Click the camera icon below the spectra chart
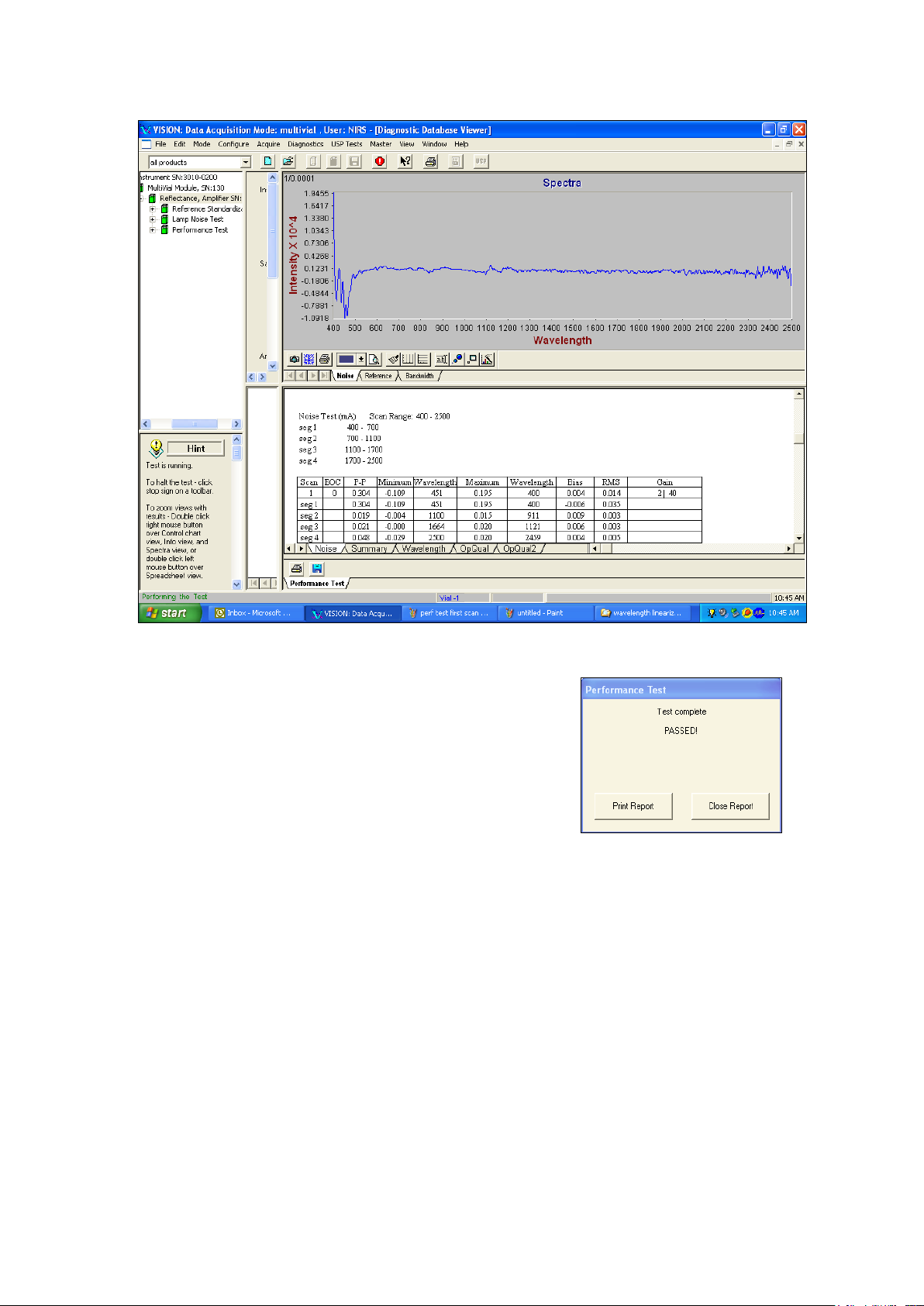 (x=295, y=360)
